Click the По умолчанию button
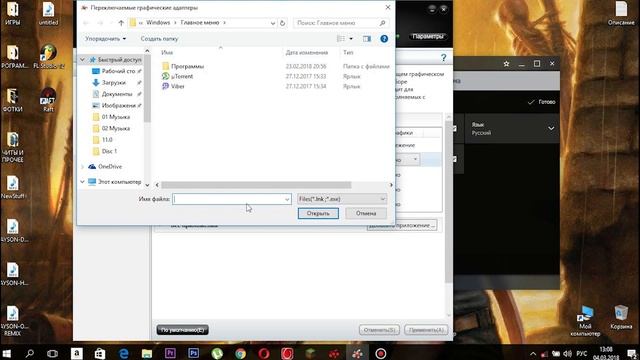 pos(182,330)
